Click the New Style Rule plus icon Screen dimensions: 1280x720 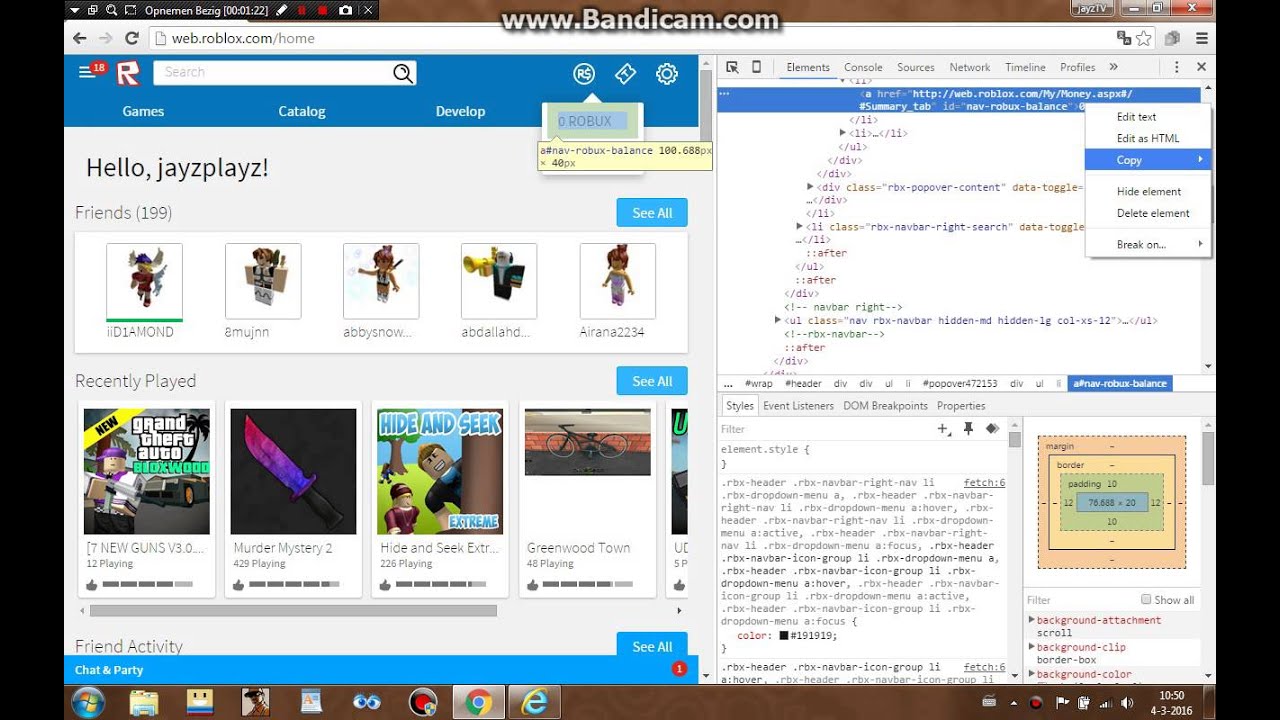(x=942, y=429)
